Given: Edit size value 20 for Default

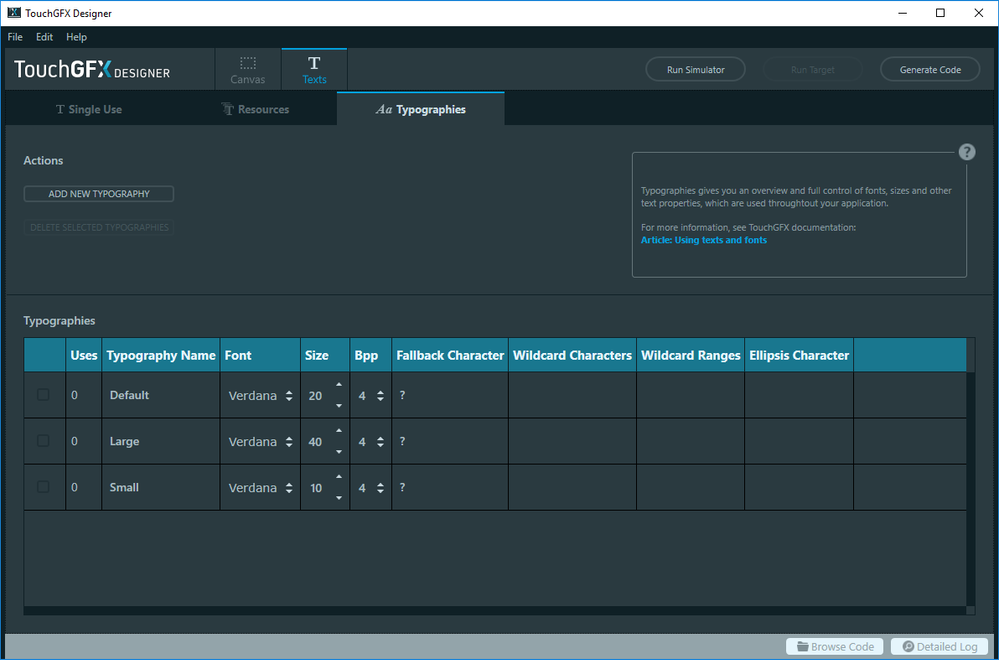Looking at the screenshot, I should click(315, 396).
